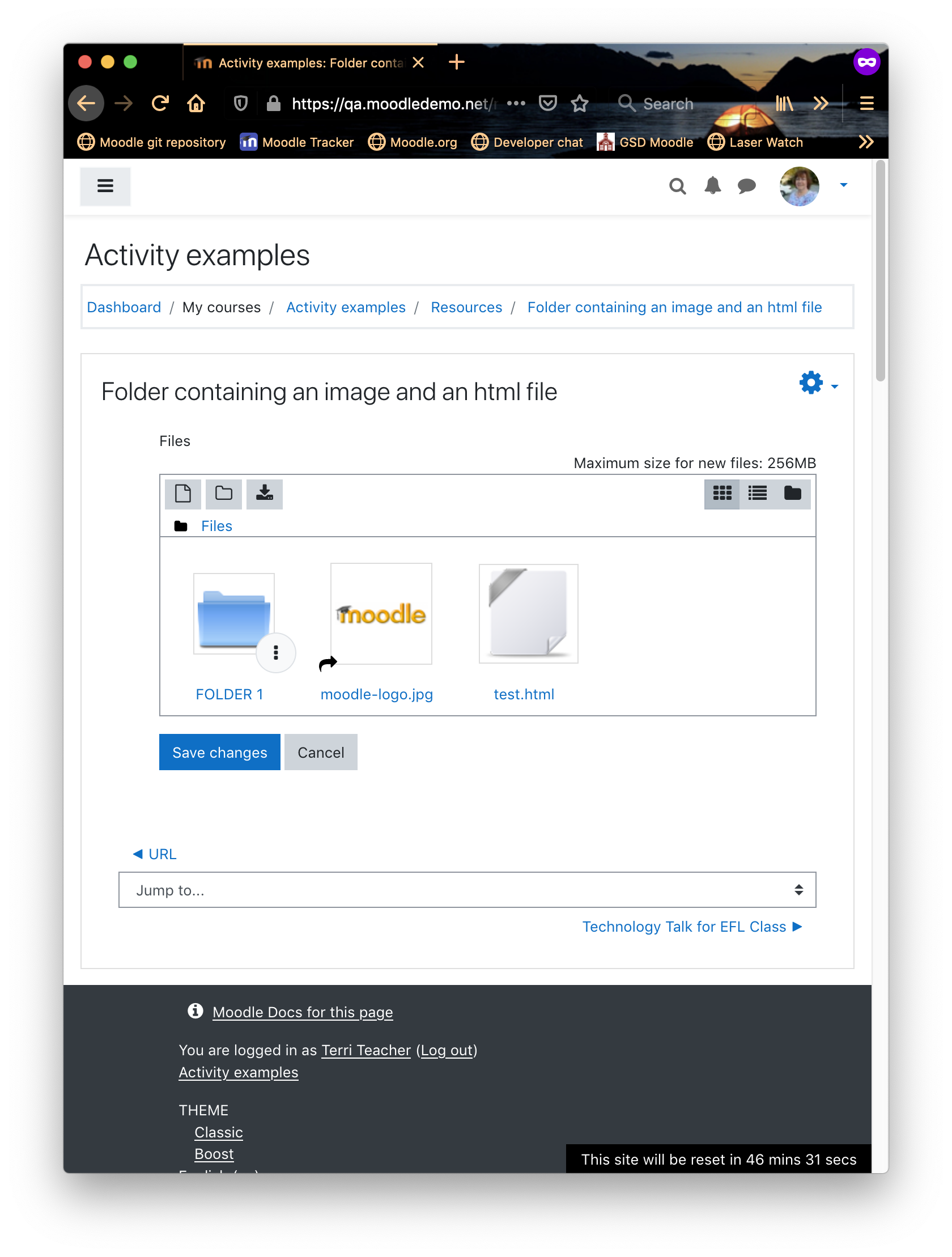The height and width of the screenshot is (1257, 952).
Task: Open the tracking protection shield icon
Action: pos(241,103)
